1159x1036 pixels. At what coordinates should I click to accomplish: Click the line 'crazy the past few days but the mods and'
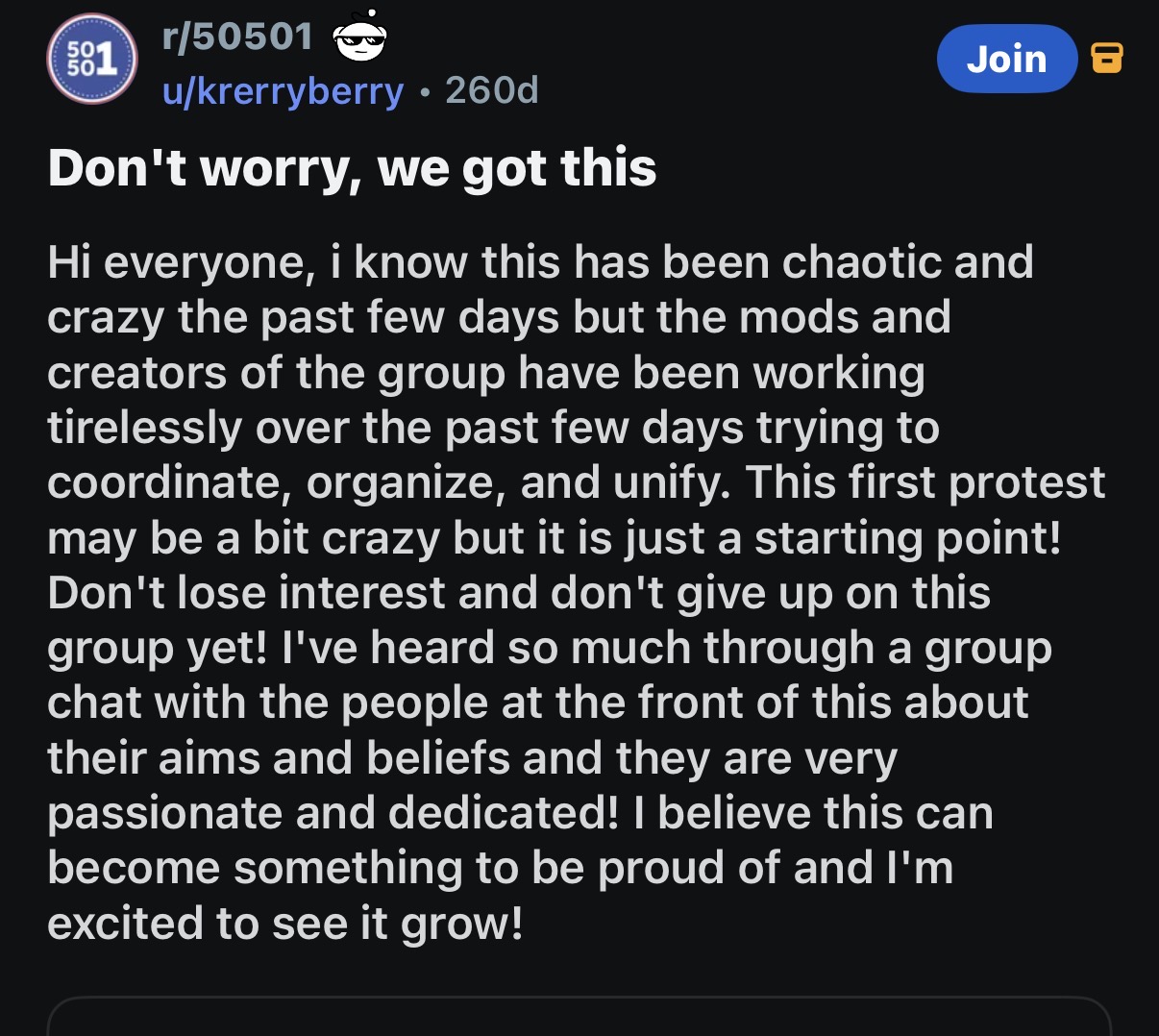pyautogui.click(x=499, y=317)
